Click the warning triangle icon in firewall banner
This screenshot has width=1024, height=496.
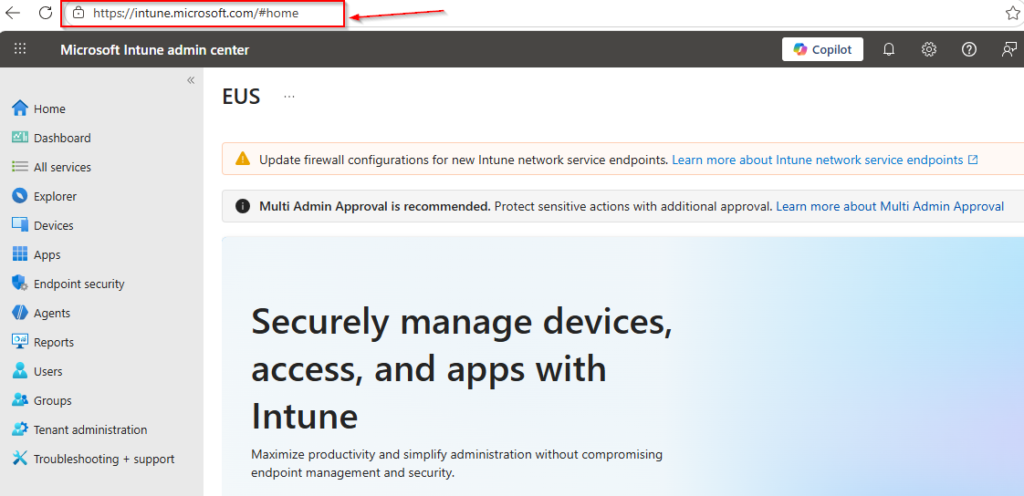(242, 159)
